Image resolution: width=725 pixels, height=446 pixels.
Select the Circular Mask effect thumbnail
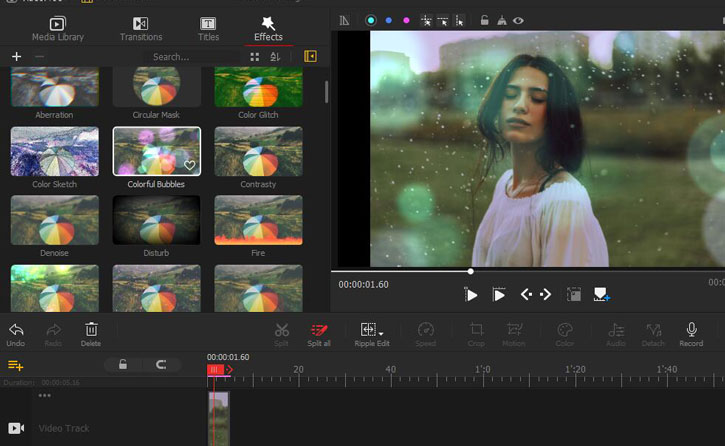coord(157,87)
